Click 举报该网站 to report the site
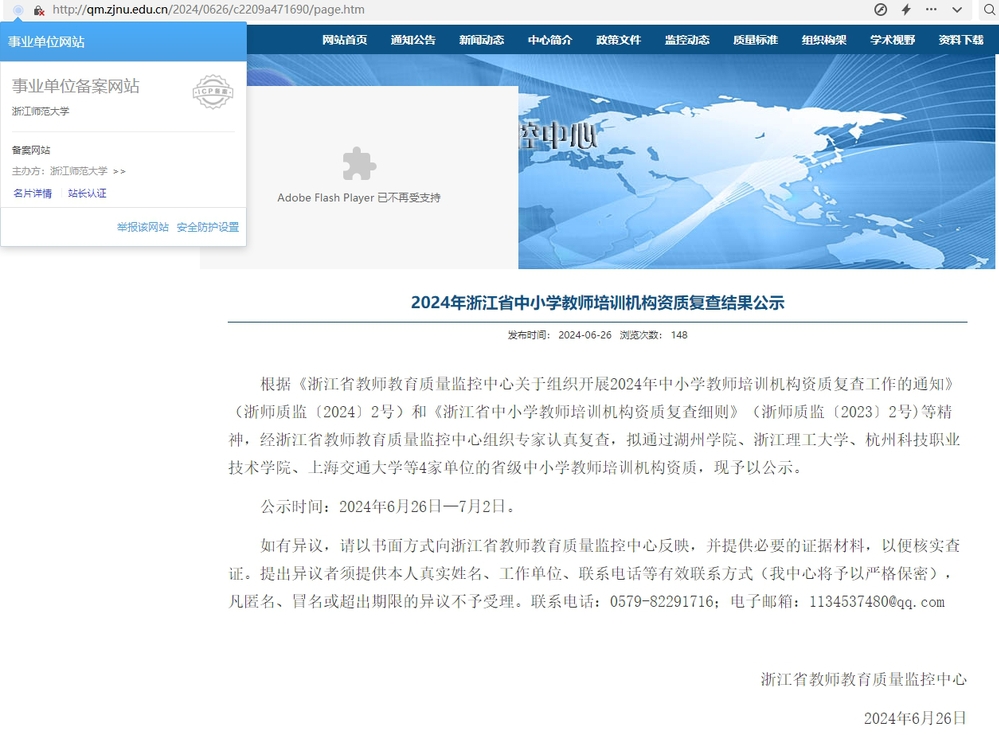The image size is (999, 735). (142, 227)
